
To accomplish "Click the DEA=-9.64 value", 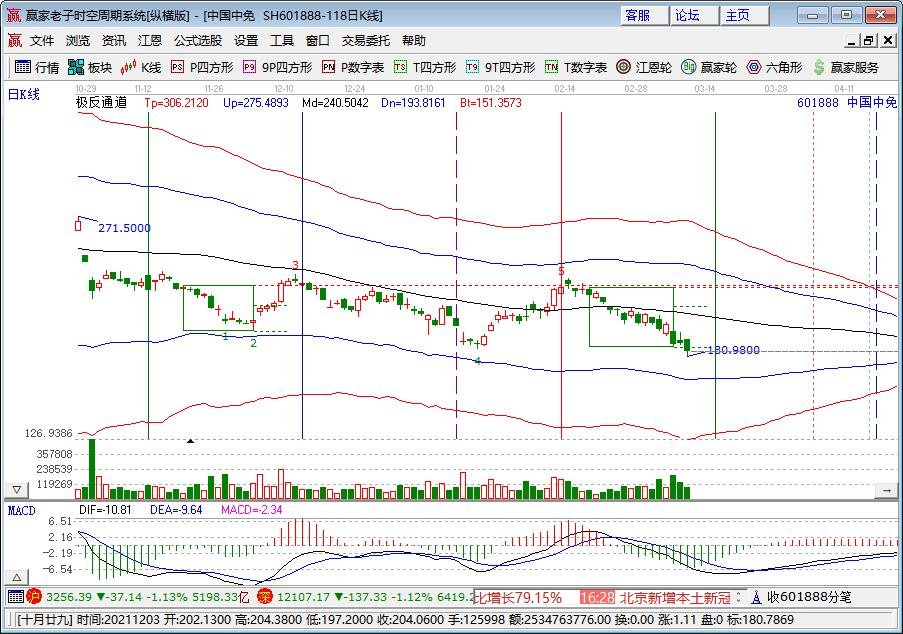I will (176, 510).
